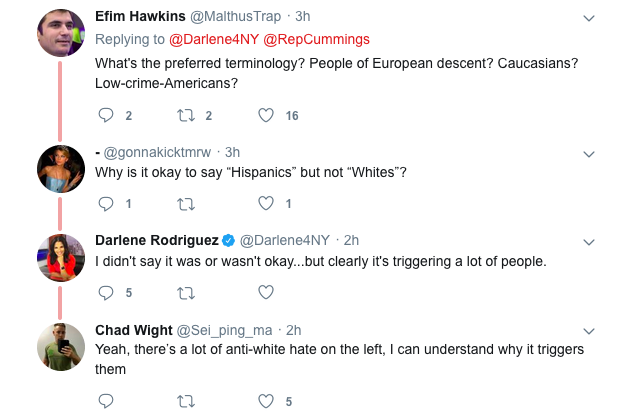Expand the options caret on Chad Wight's tweet
This screenshot has height=417, width=631.
[589, 330]
